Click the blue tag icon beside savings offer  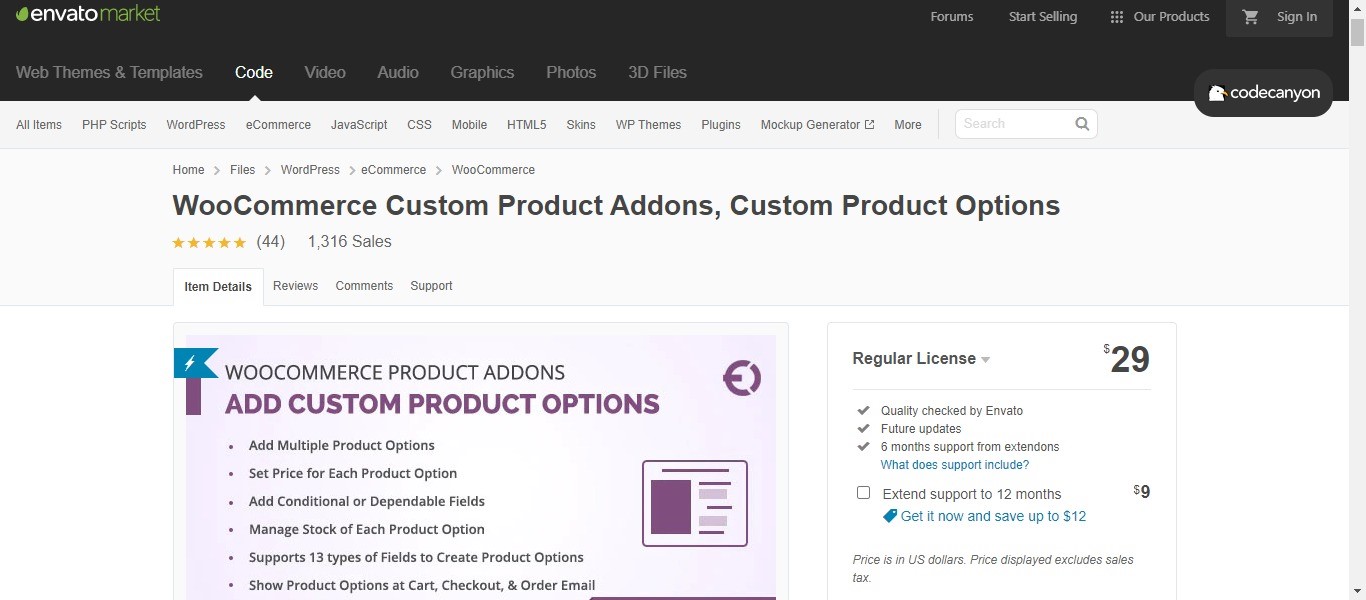pos(890,516)
